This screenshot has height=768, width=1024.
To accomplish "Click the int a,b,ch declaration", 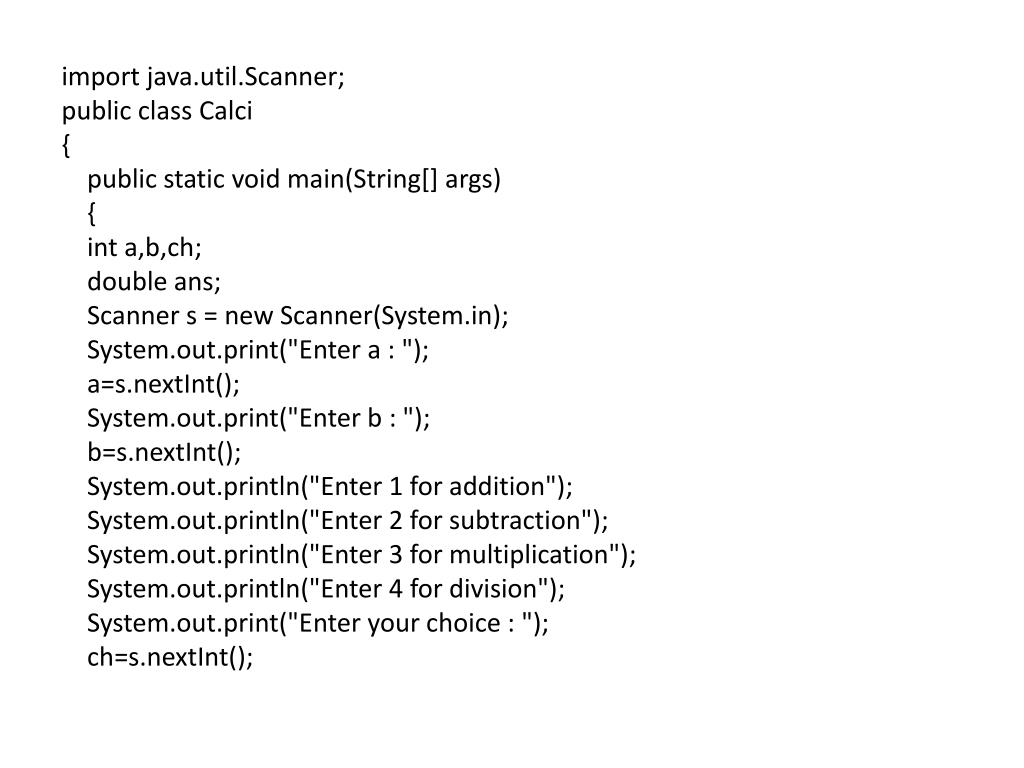I will (x=144, y=248).
